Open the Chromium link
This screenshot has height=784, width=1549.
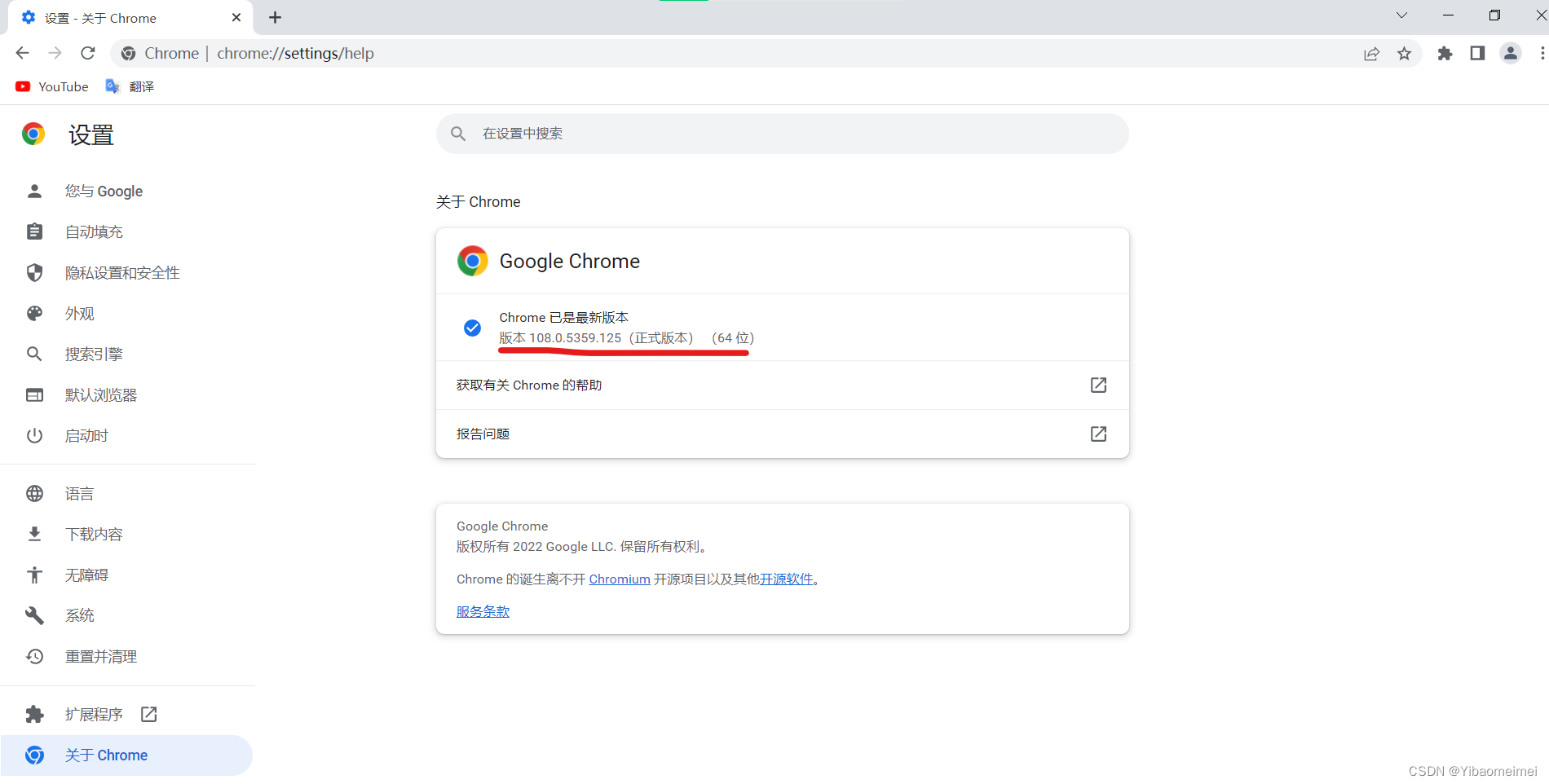(620, 579)
